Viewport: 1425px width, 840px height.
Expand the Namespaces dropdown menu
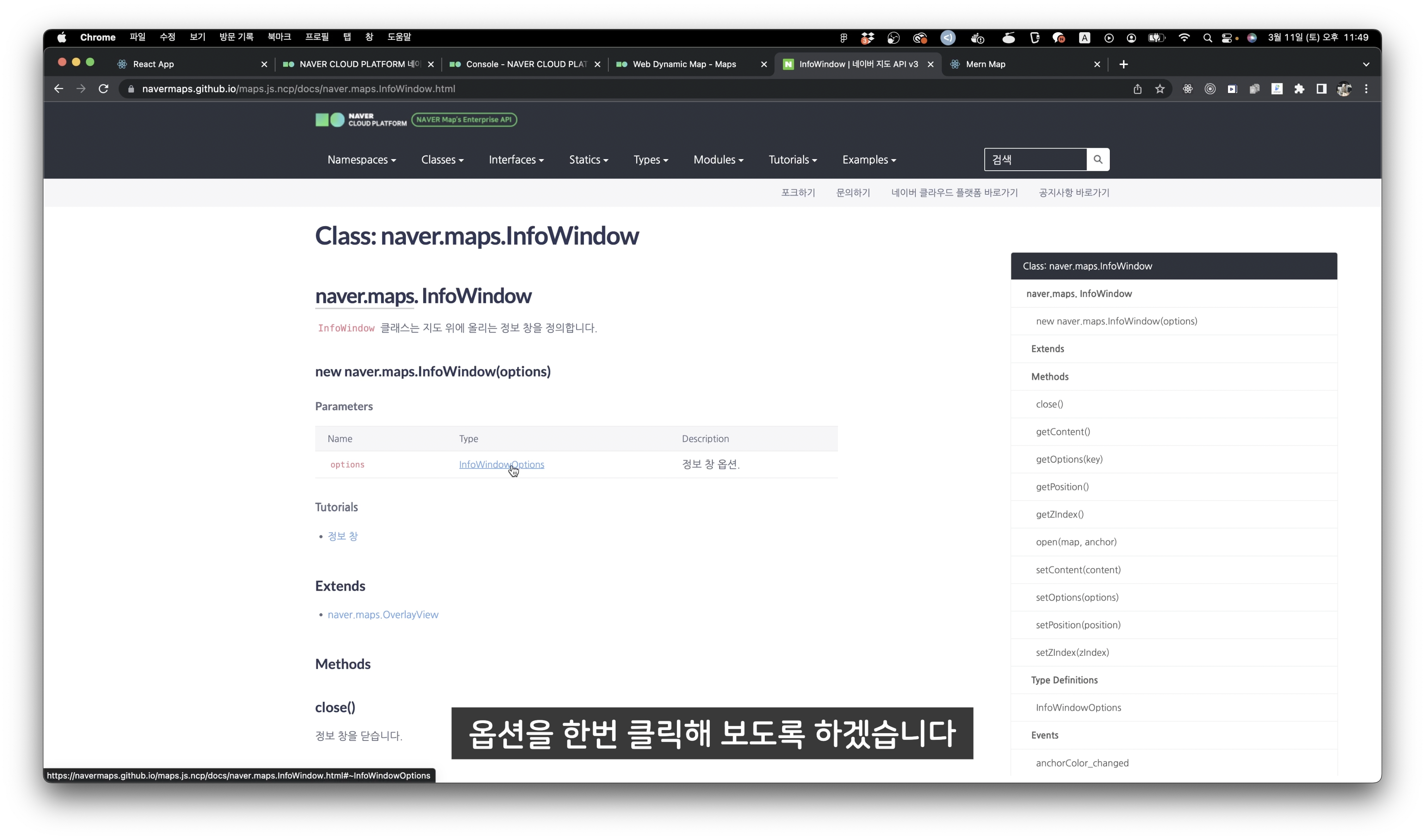click(362, 159)
